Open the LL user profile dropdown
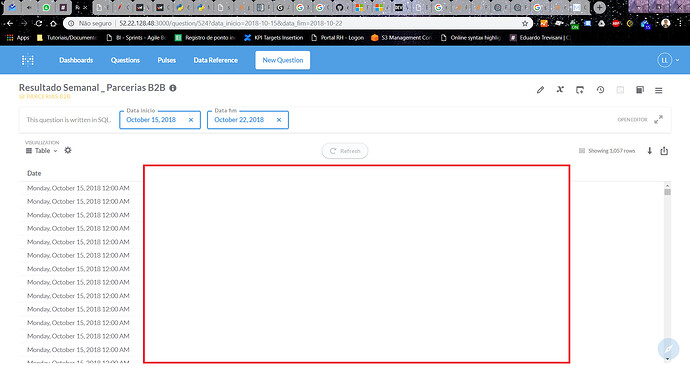Screen dimensions: 690x370 [668, 60]
